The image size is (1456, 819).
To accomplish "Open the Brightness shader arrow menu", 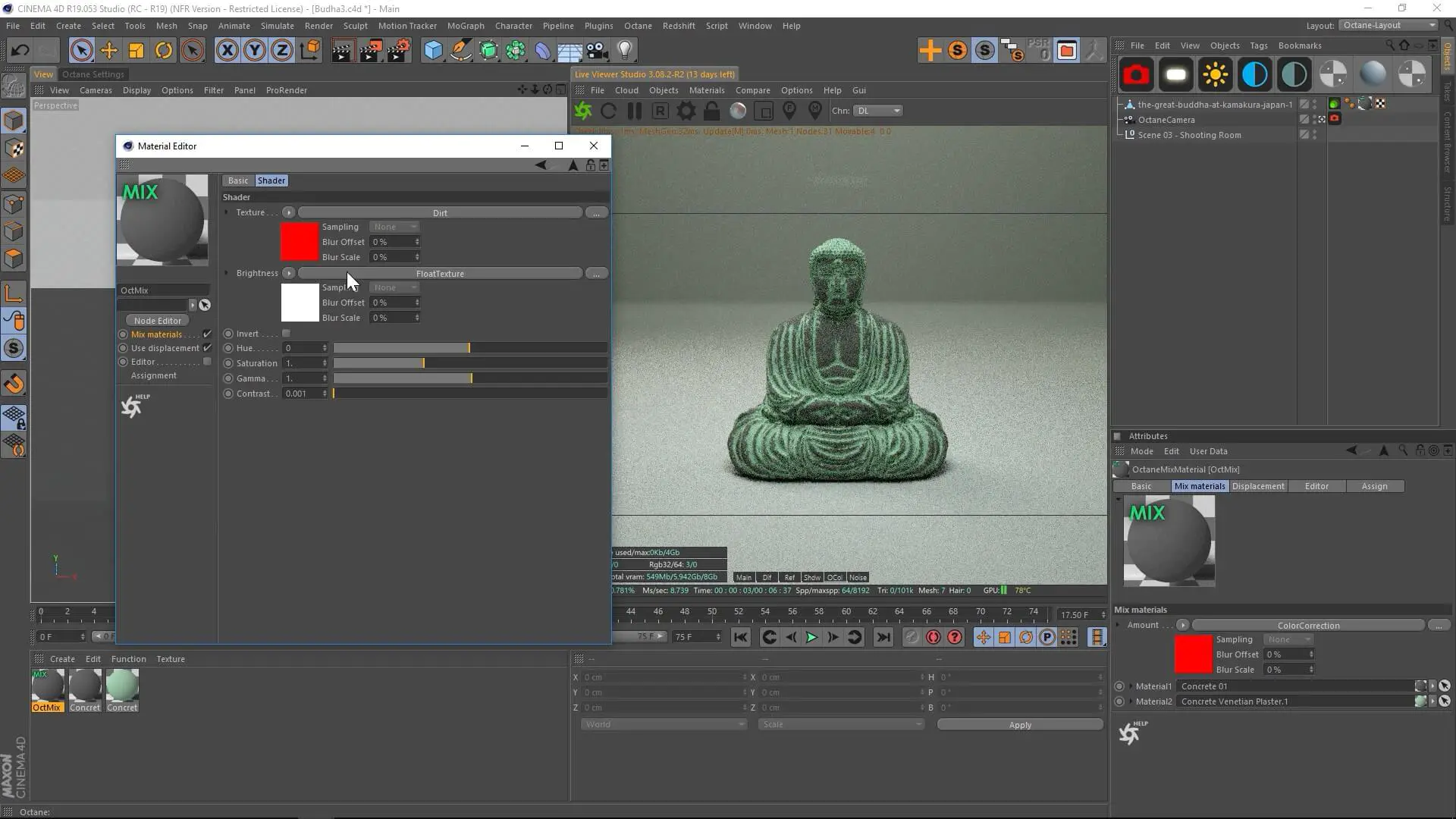I will click(x=288, y=273).
